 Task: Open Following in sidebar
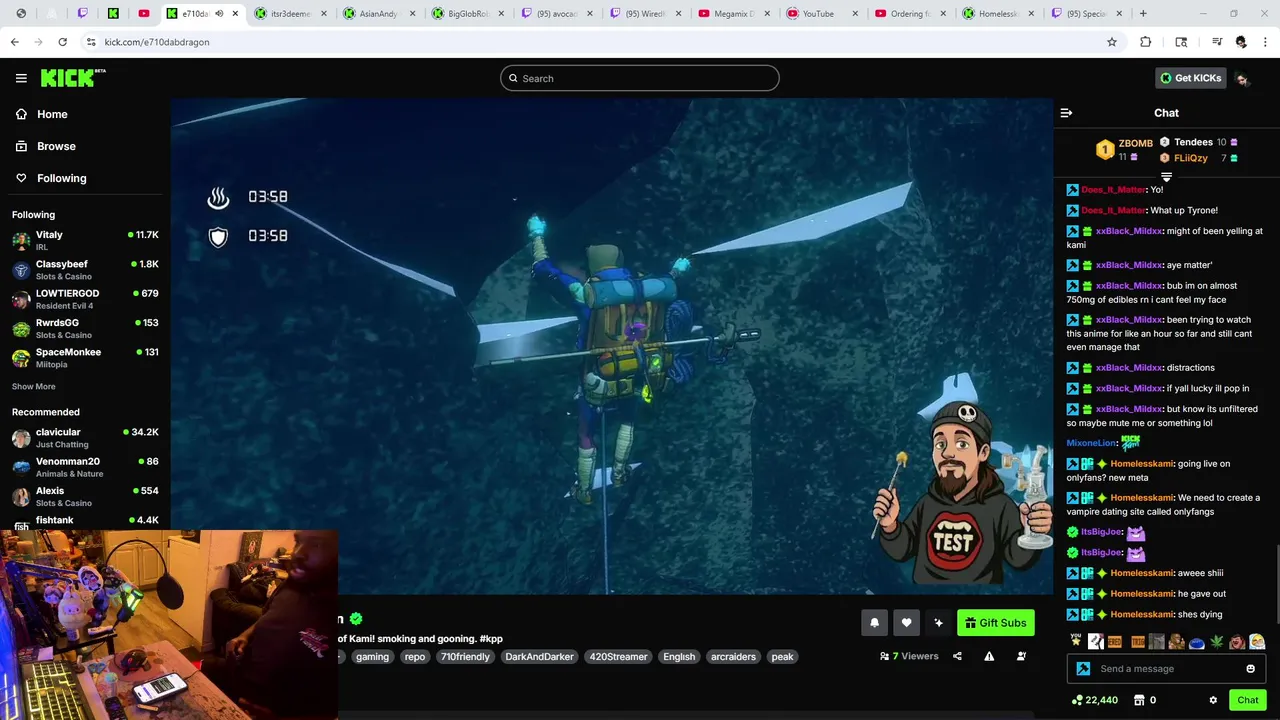52,178
